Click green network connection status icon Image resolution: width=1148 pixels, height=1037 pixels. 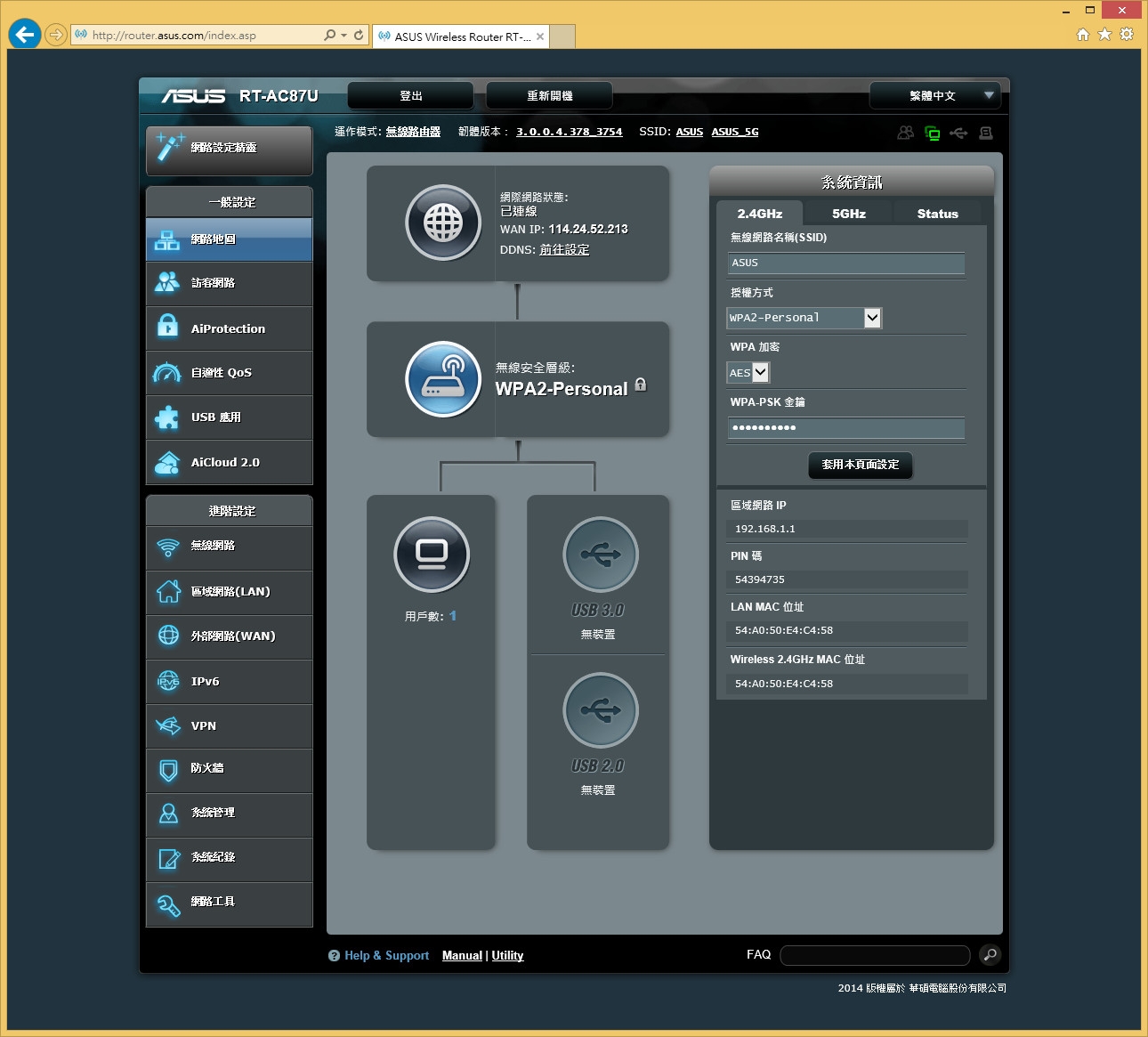(x=933, y=134)
